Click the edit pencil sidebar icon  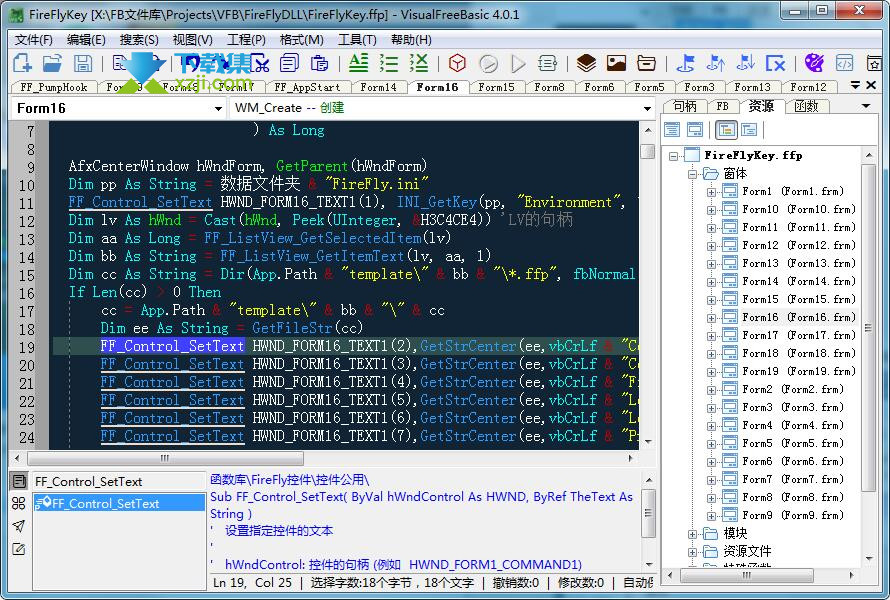[19, 549]
